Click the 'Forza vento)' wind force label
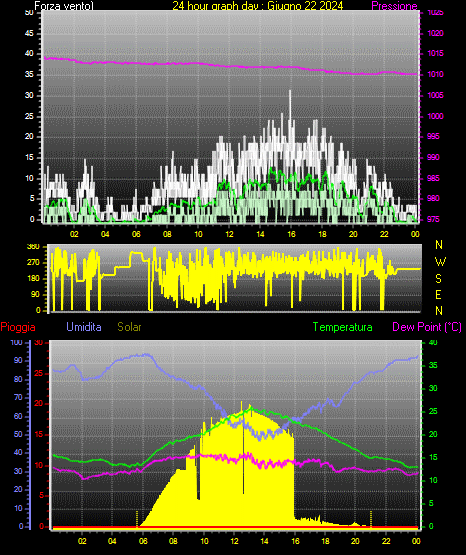466x555 pixels. [x=64, y=6]
